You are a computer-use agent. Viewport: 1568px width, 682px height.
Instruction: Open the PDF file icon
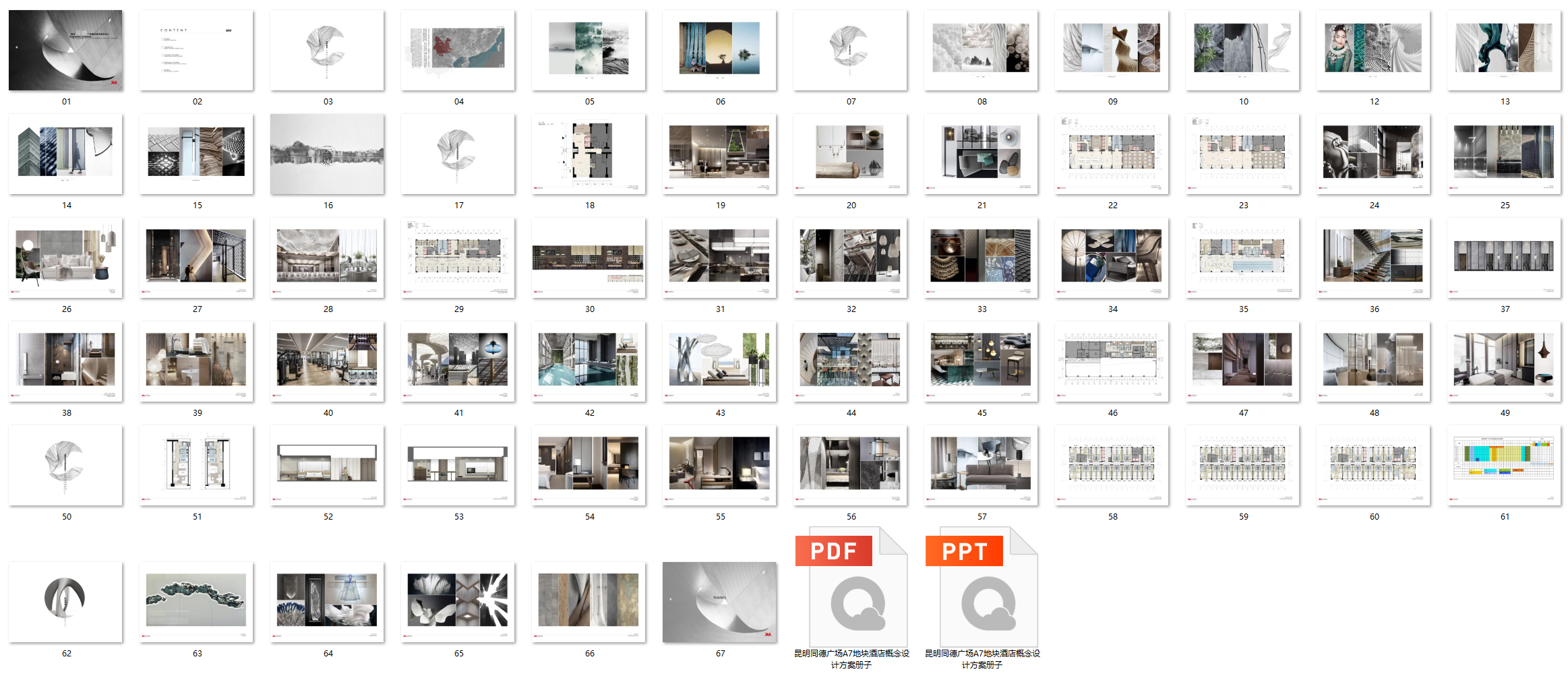click(851, 586)
